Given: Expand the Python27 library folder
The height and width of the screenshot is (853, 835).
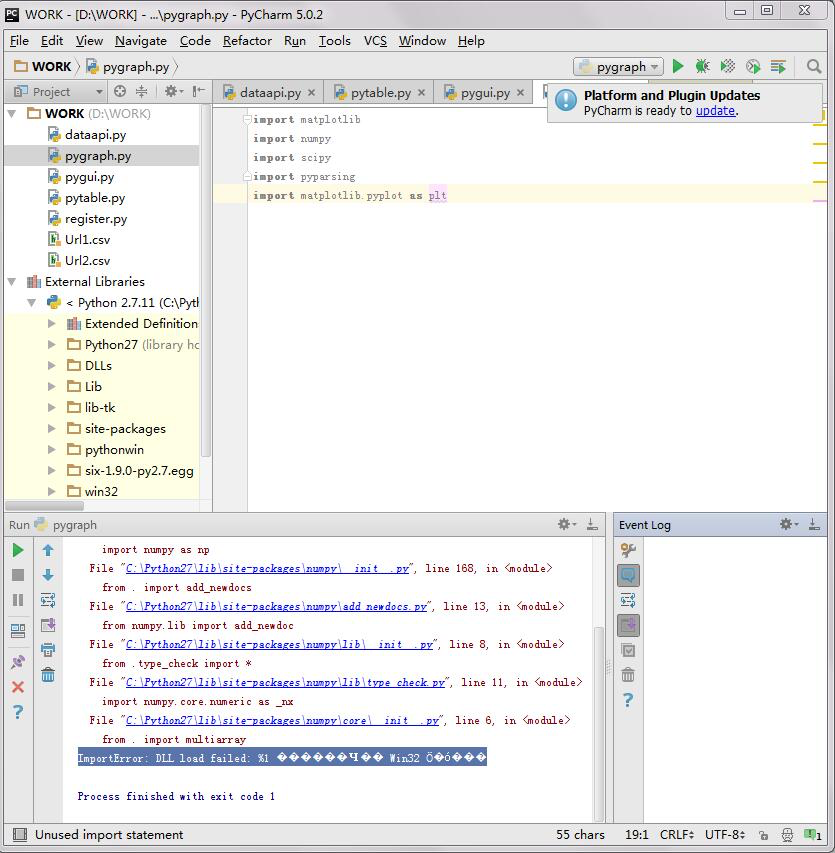Looking at the screenshot, I should tap(52, 344).
